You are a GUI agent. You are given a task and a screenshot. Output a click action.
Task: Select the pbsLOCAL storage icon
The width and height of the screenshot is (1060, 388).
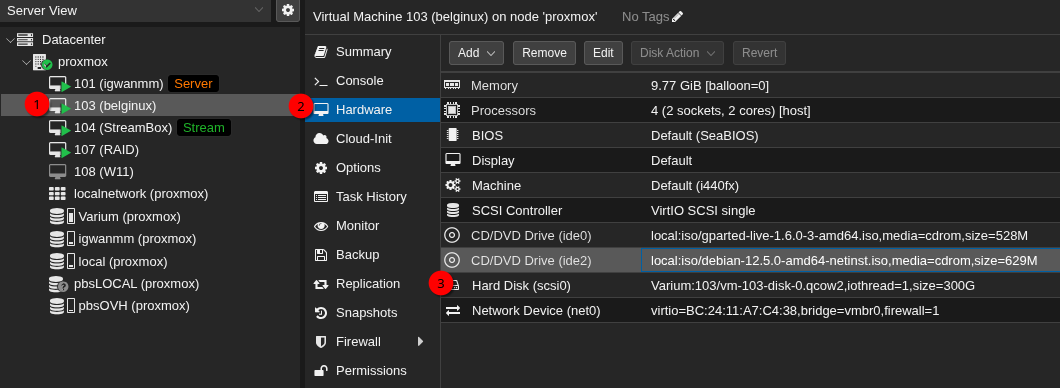[58, 284]
